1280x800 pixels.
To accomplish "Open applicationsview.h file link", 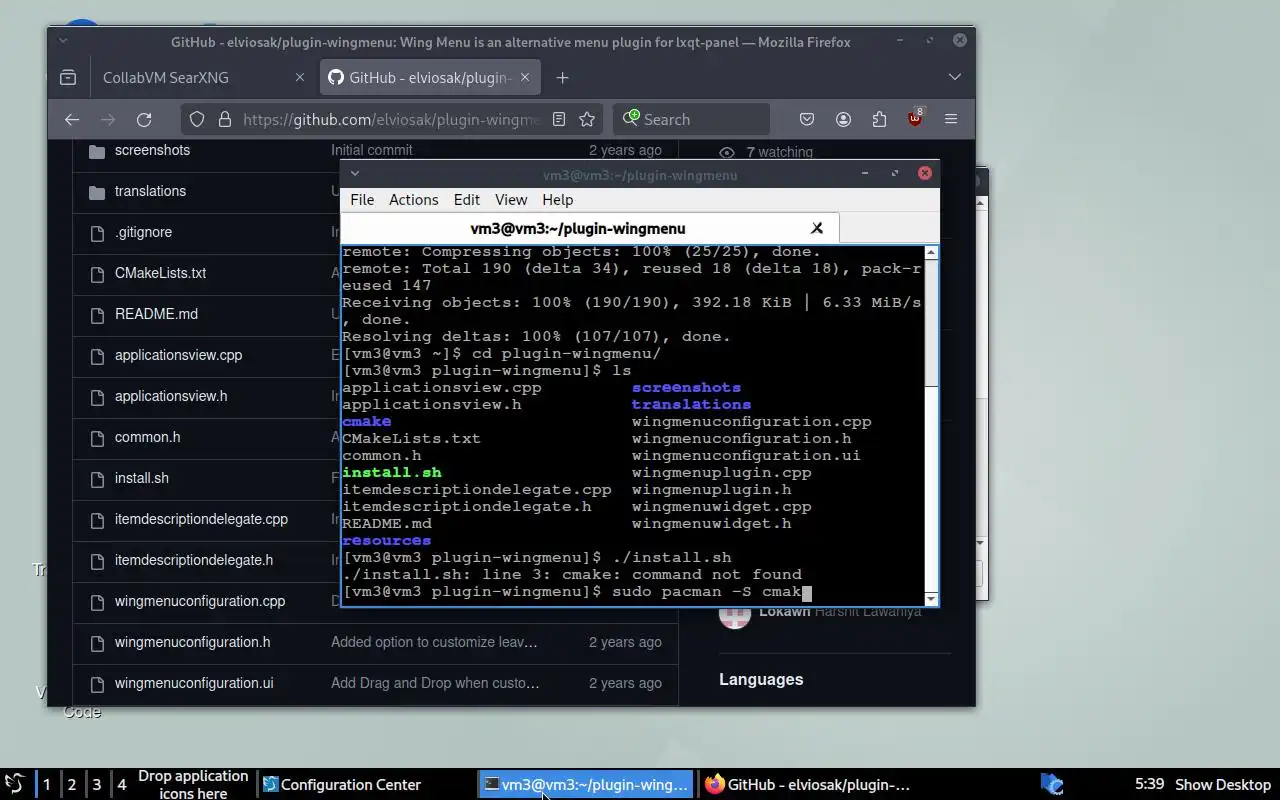I will pyautogui.click(x=171, y=396).
